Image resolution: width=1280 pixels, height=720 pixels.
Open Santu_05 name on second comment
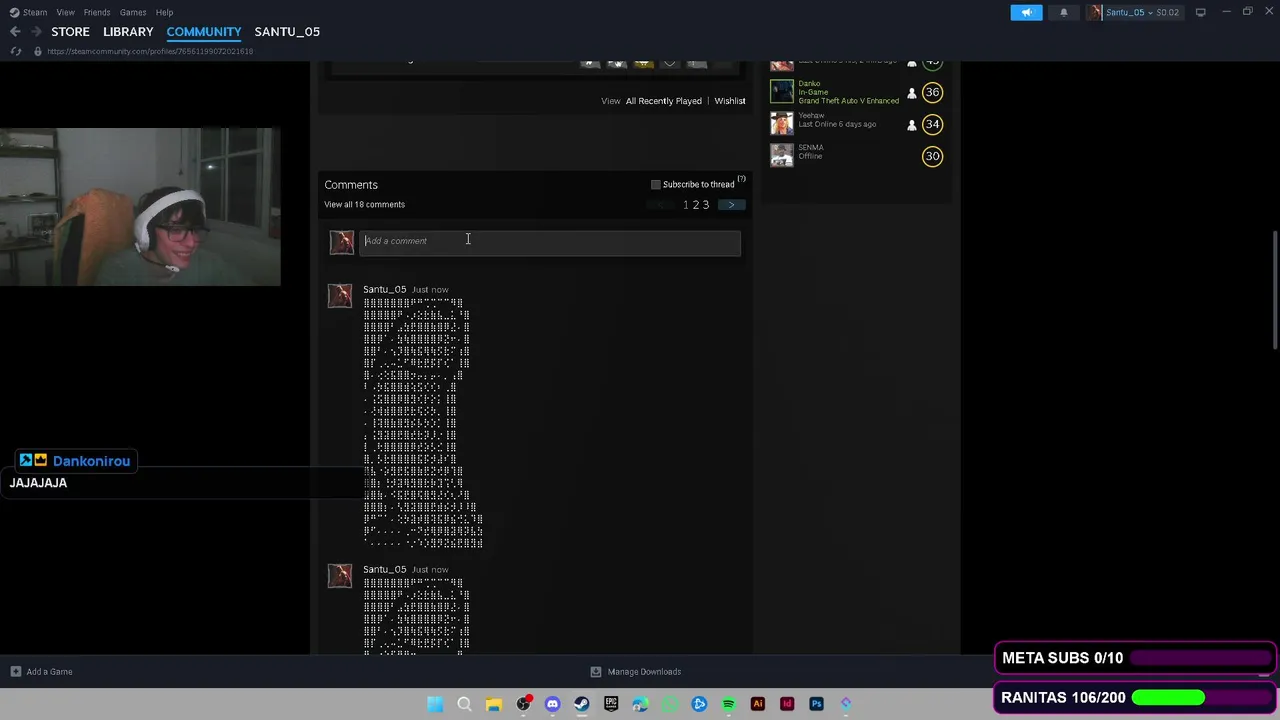(x=385, y=570)
